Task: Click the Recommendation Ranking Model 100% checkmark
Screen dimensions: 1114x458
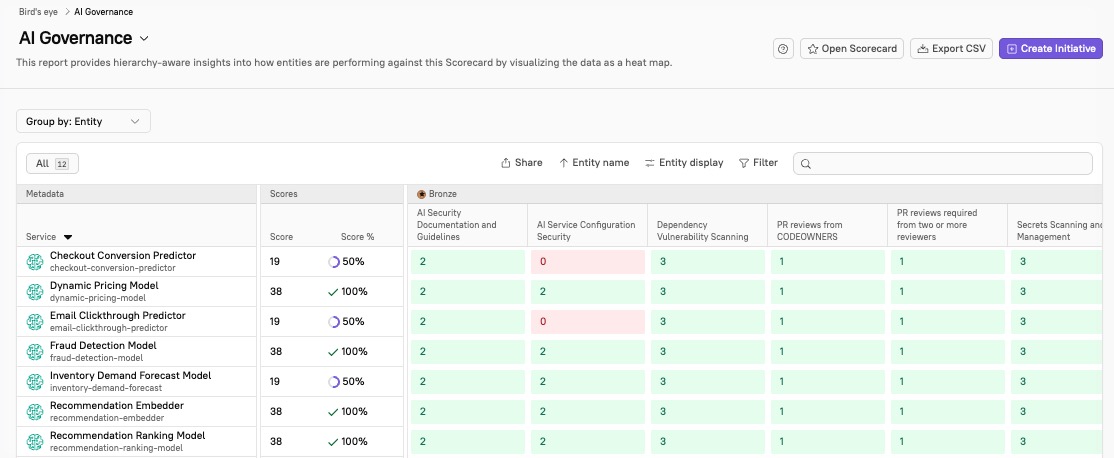Action: point(332,441)
